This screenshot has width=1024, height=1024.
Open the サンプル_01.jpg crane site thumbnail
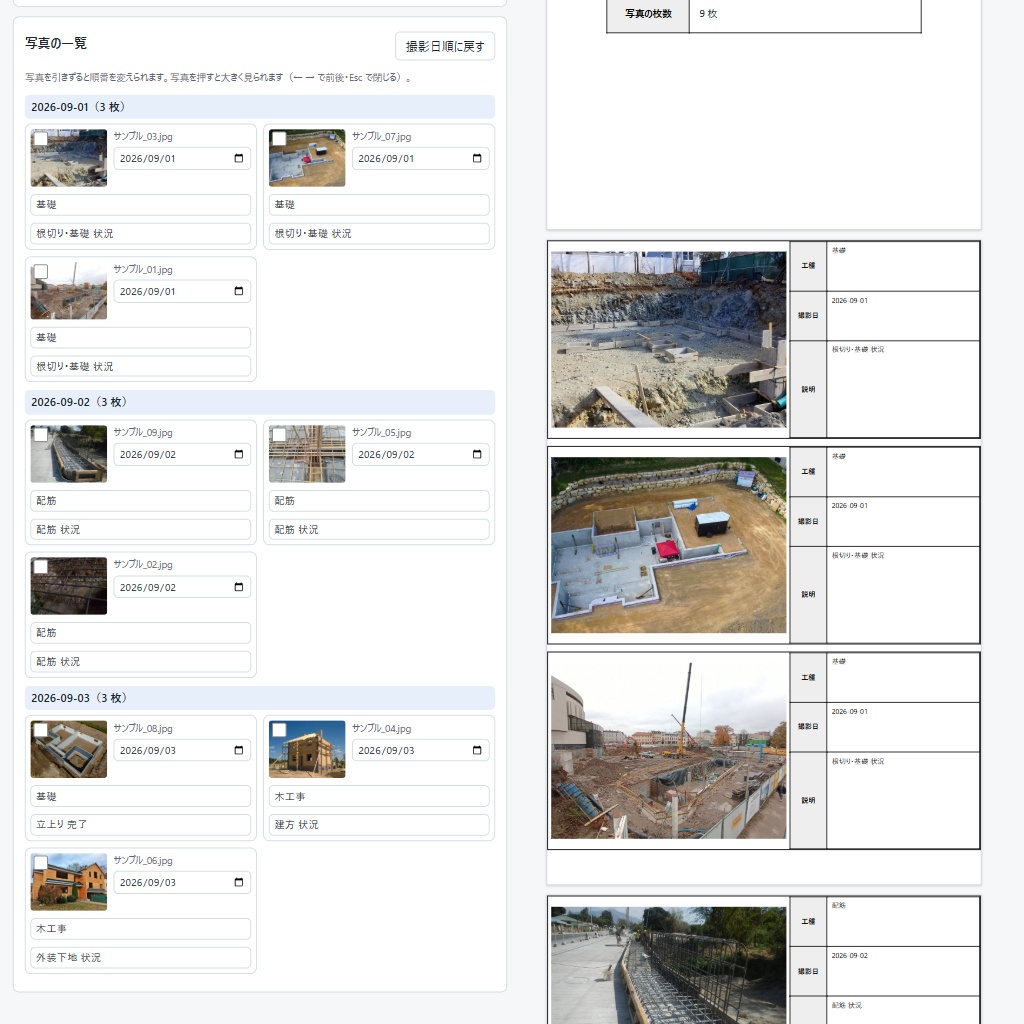point(69,291)
